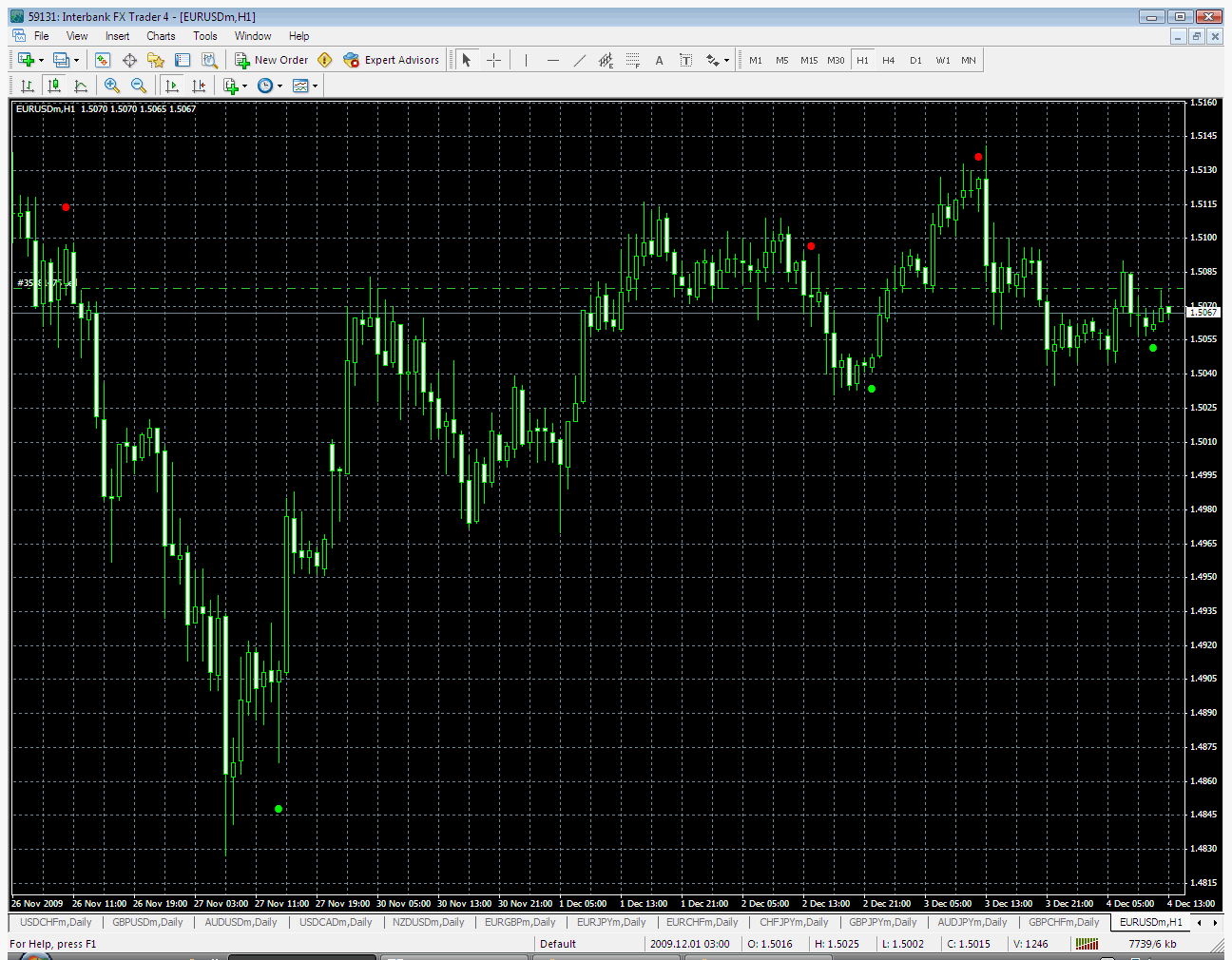Screen dimensions: 1232x960
Task: Click the Profiles icon
Action: [62, 60]
